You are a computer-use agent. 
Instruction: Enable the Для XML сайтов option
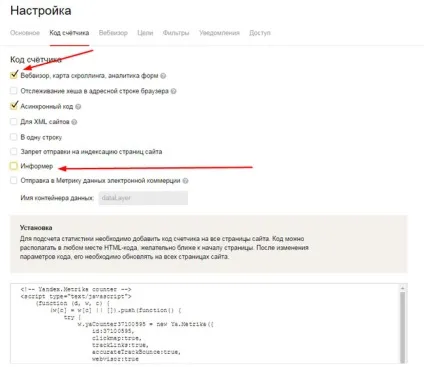(14, 122)
